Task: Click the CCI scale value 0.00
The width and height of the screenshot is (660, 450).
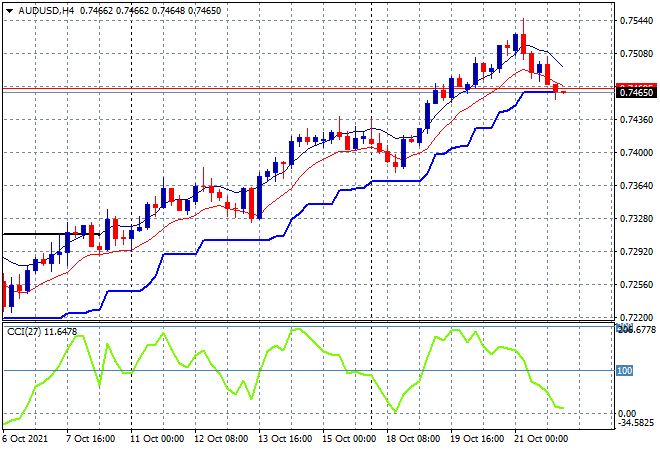Action: tap(627, 414)
